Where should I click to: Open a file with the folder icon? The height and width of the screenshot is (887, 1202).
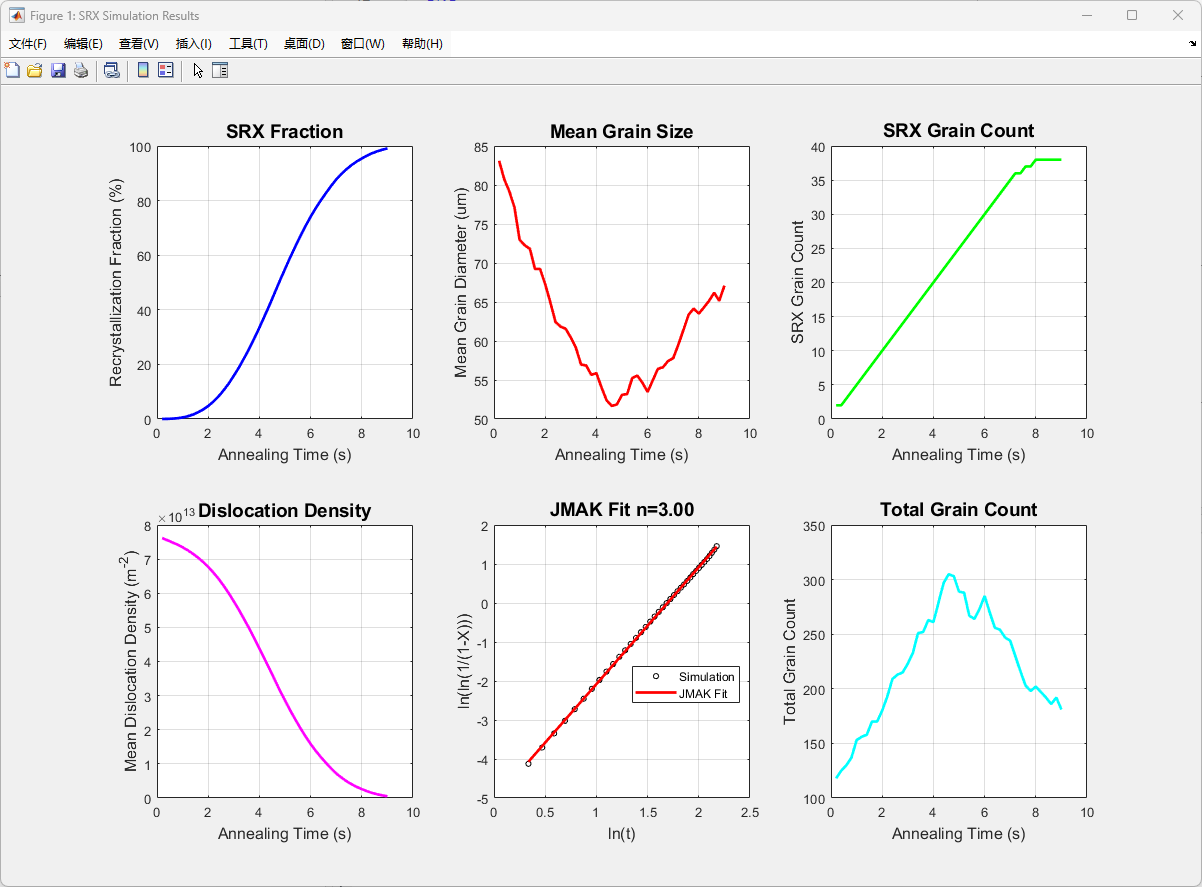pyautogui.click(x=34, y=70)
